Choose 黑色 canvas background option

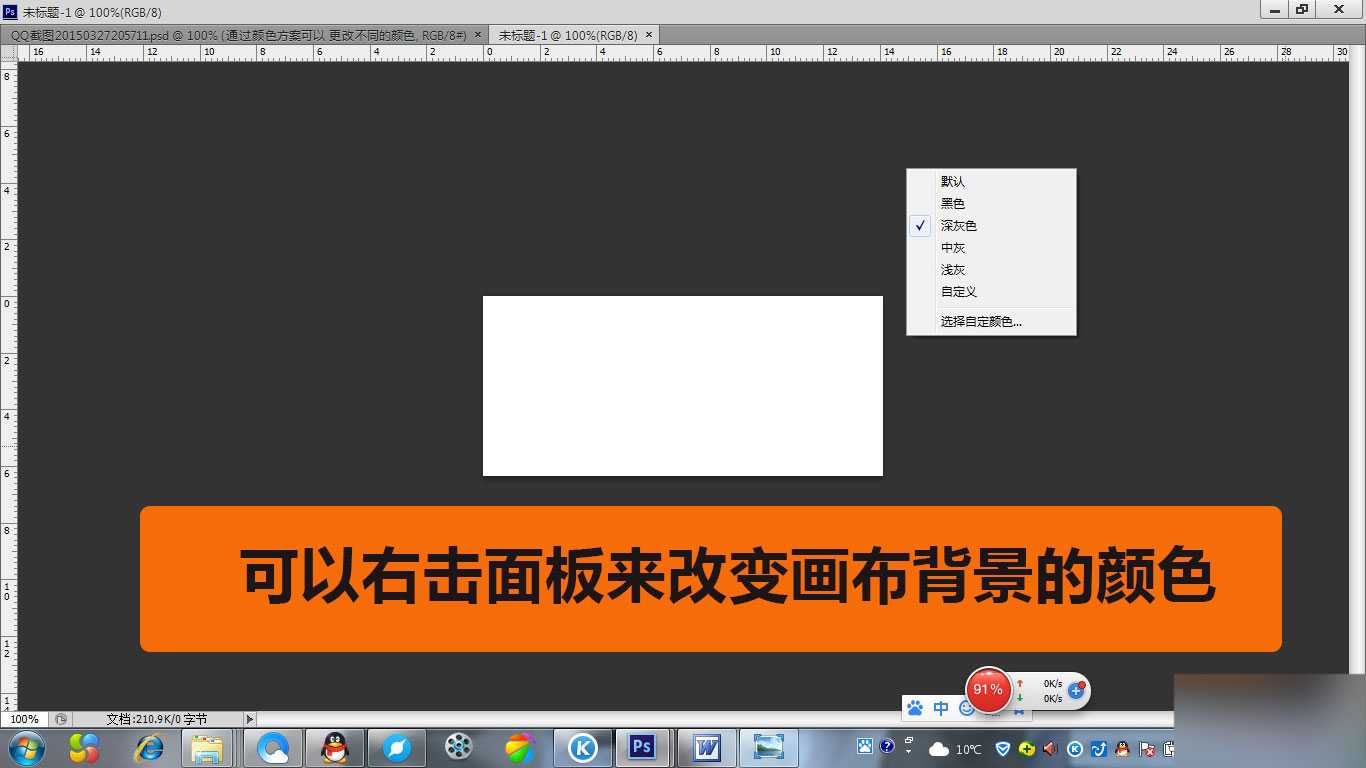[991, 204]
